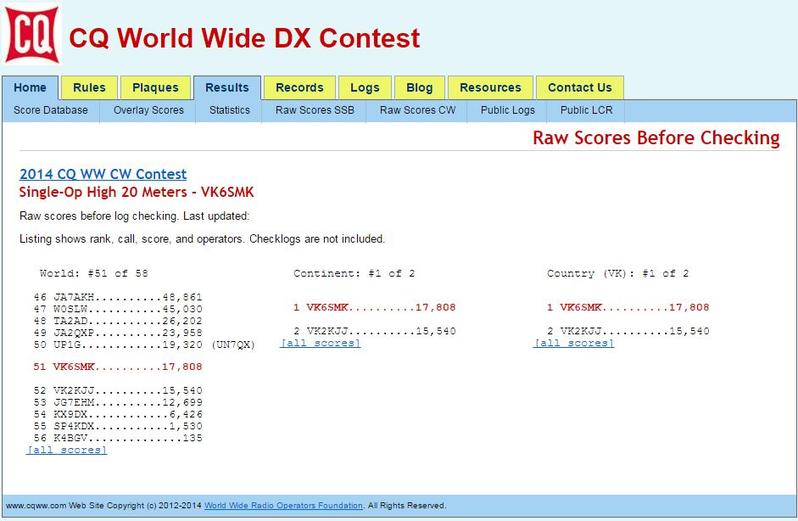Viewport: 798px width, 521px height.
Task: Select the Continent: #1 of 2 label
Action: [x=354, y=274]
